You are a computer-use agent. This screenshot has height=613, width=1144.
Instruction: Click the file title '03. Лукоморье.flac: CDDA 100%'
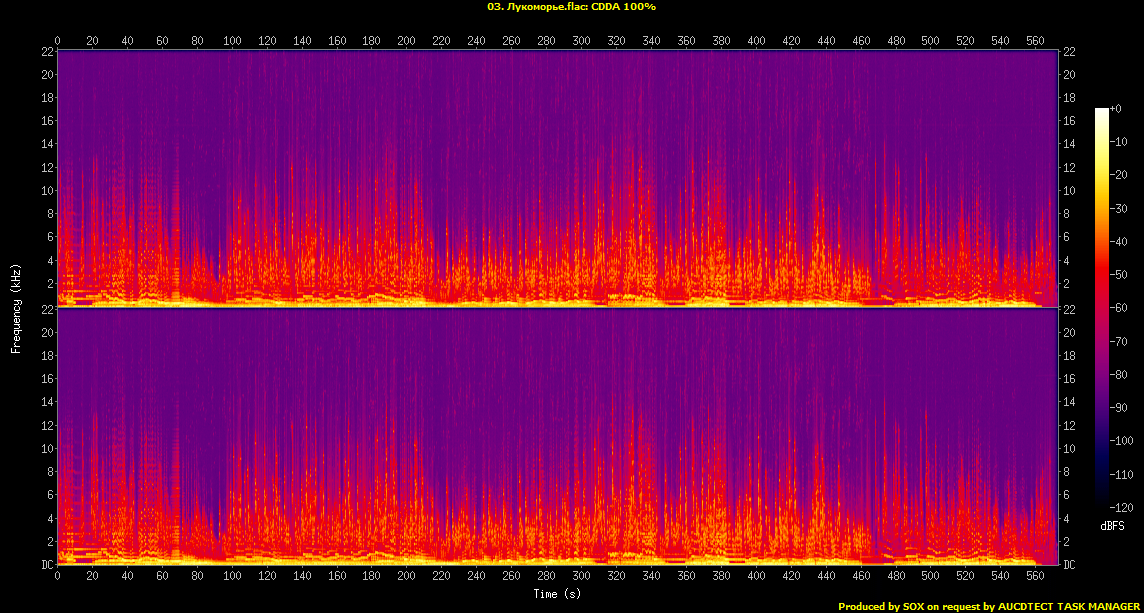tap(571, 7)
